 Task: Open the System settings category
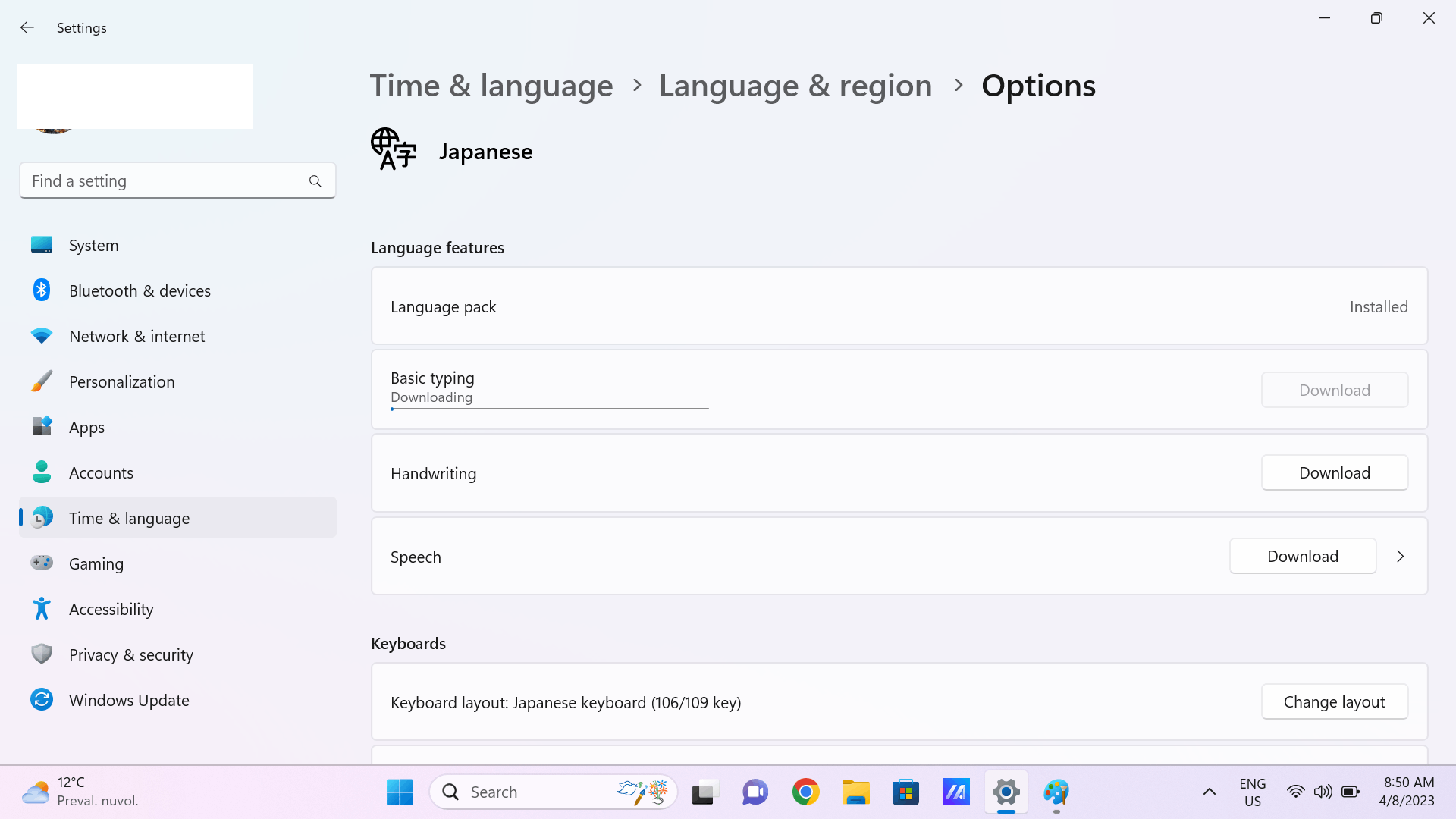pyautogui.click(x=177, y=245)
